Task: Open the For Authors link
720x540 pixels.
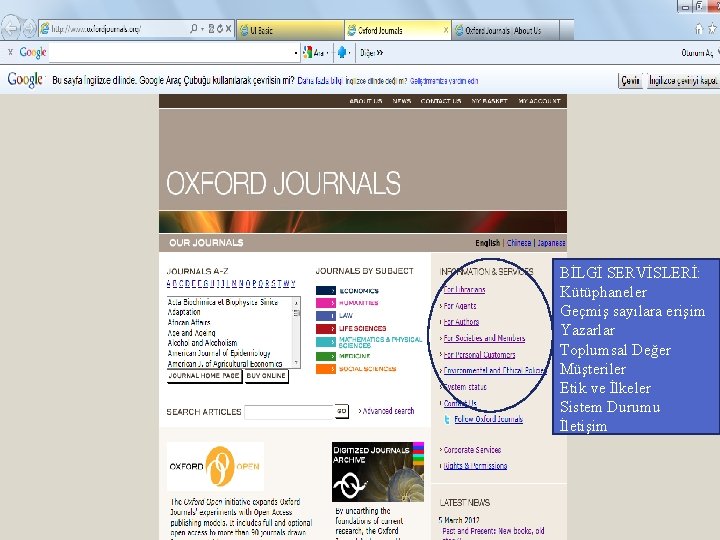Action: tap(461, 322)
